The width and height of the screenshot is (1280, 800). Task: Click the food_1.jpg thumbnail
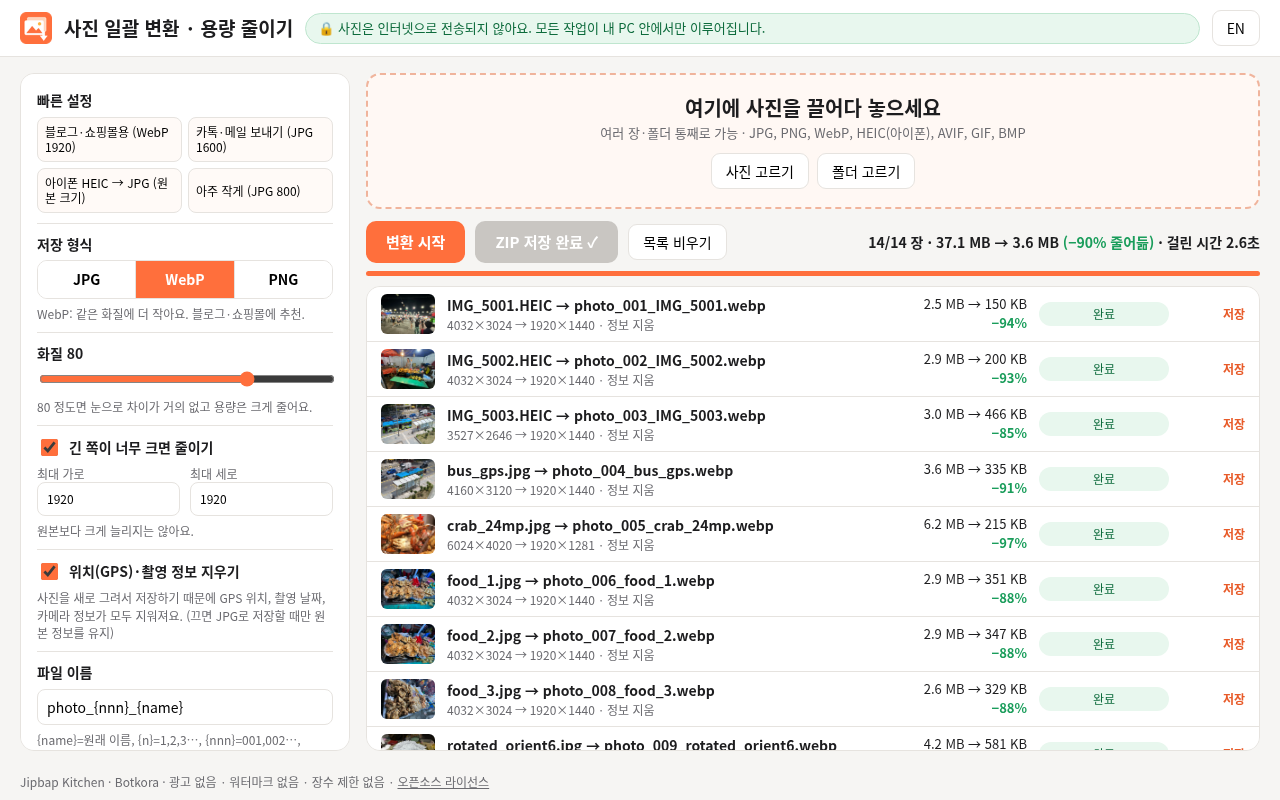click(x=408, y=589)
